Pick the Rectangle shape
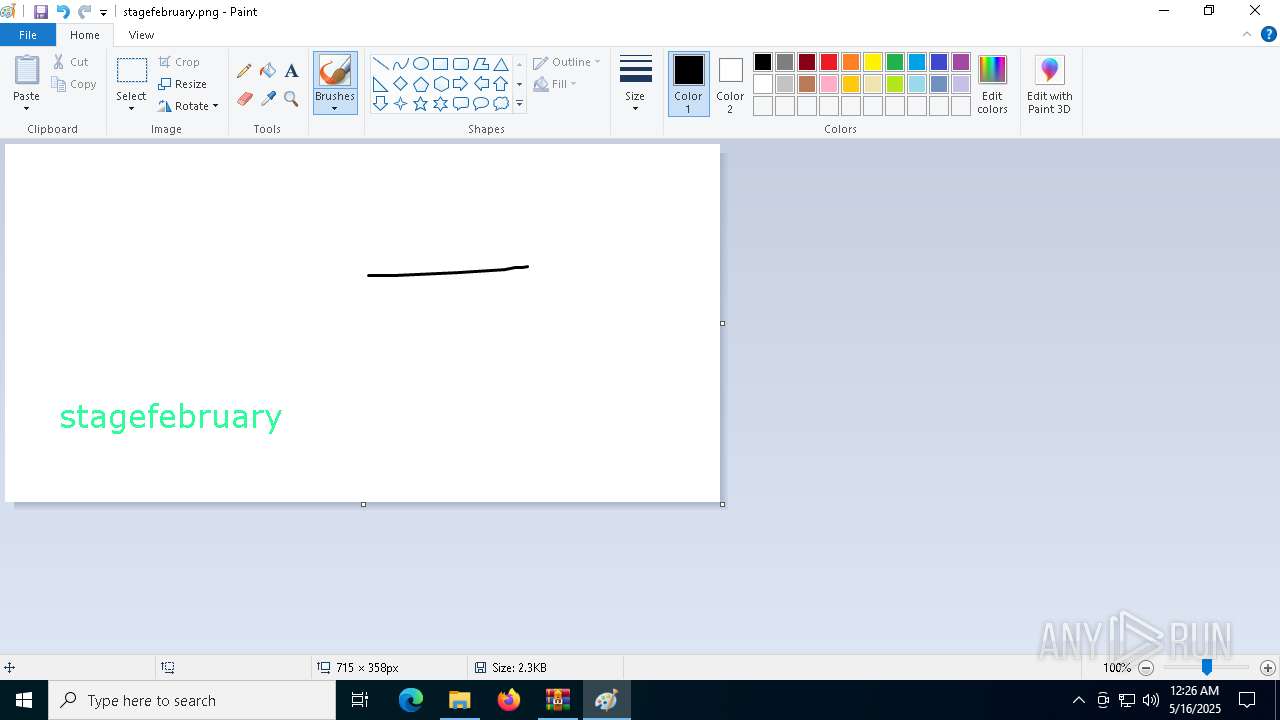Image resolution: width=1280 pixels, height=720 pixels. [x=441, y=64]
